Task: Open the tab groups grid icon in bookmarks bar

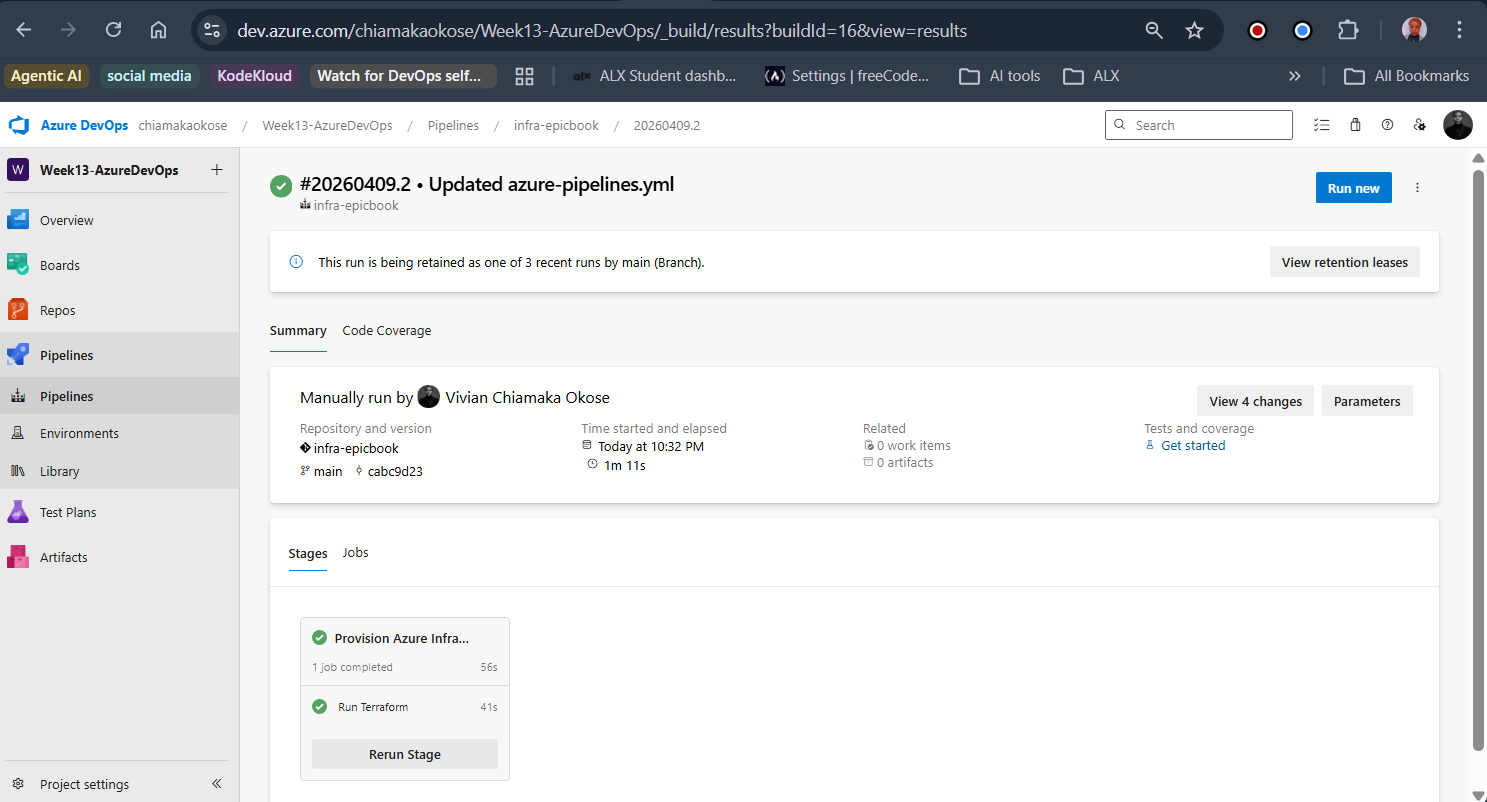Action: pyautogui.click(x=524, y=76)
